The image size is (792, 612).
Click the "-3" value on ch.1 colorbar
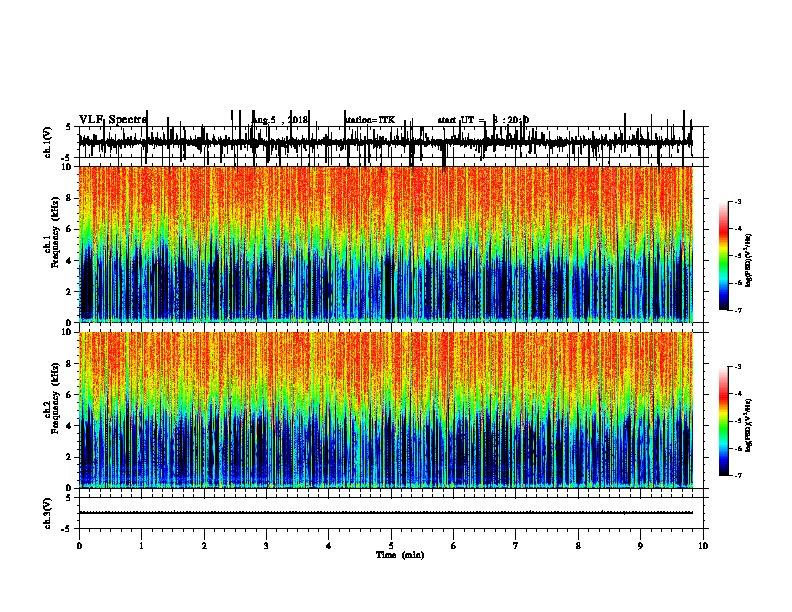738,201
